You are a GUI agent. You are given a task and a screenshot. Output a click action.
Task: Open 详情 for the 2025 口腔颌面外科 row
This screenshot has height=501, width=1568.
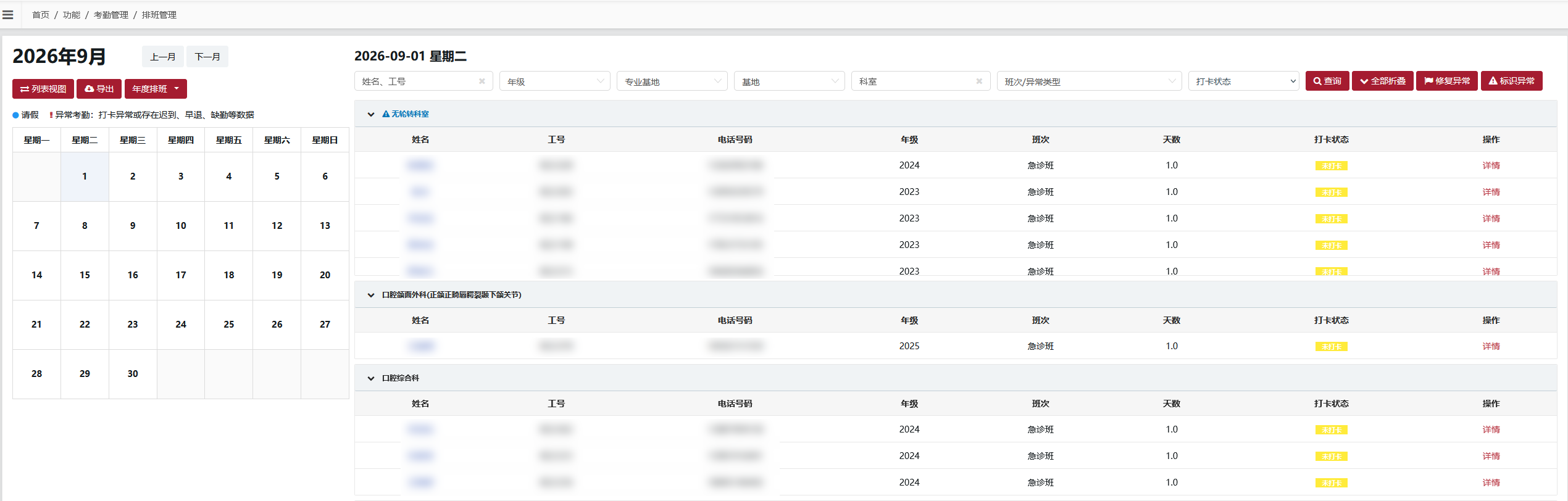click(1491, 346)
